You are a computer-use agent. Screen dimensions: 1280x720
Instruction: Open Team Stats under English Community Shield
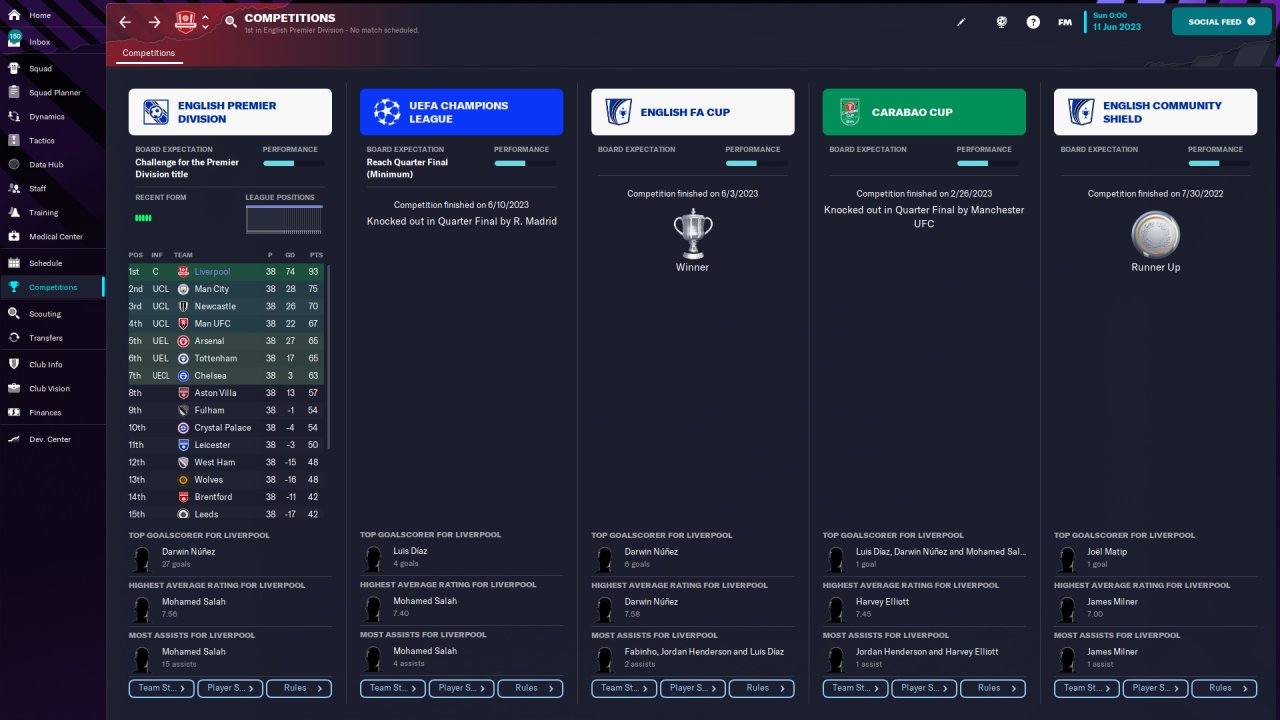[x=1087, y=688]
